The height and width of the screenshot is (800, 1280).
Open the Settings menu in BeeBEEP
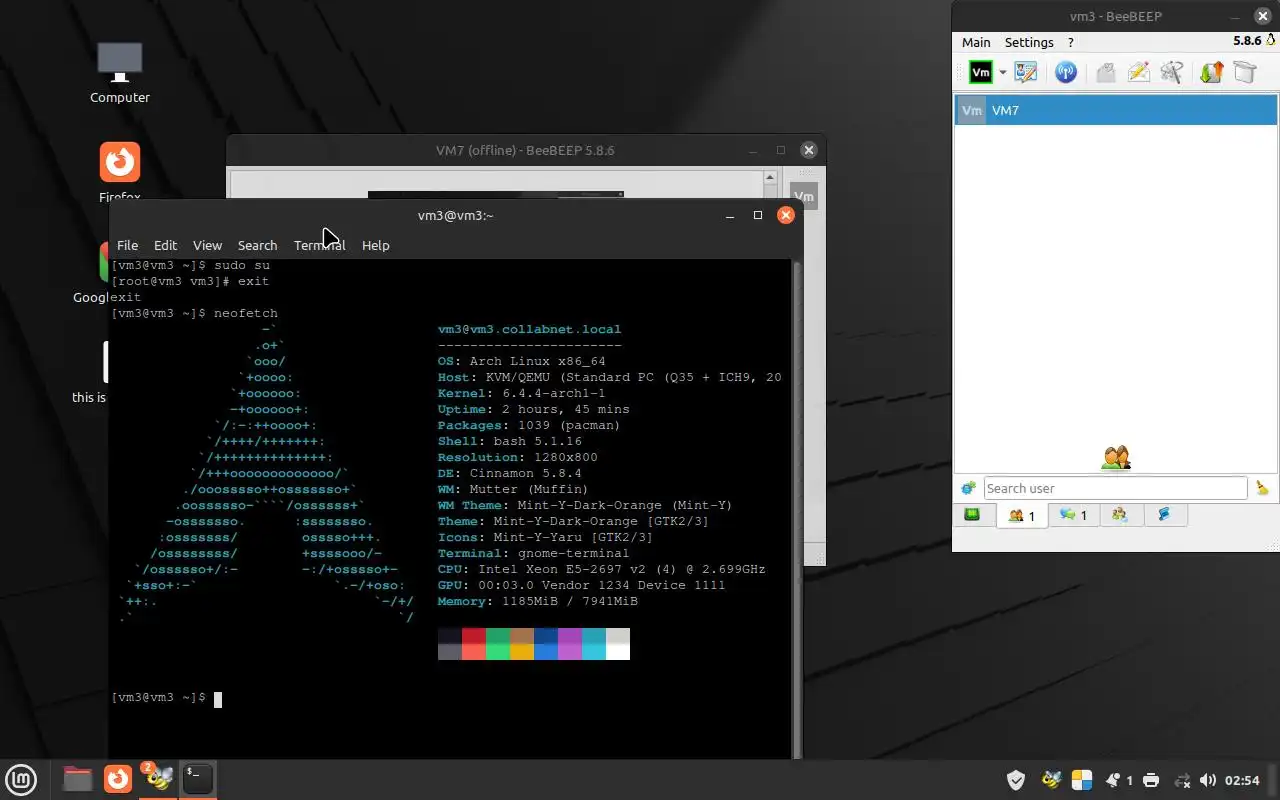click(x=1029, y=42)
